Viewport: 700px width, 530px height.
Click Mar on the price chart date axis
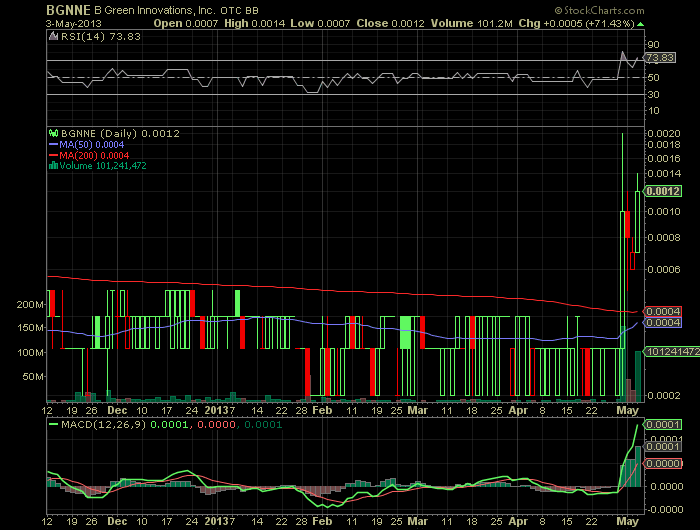417,410
